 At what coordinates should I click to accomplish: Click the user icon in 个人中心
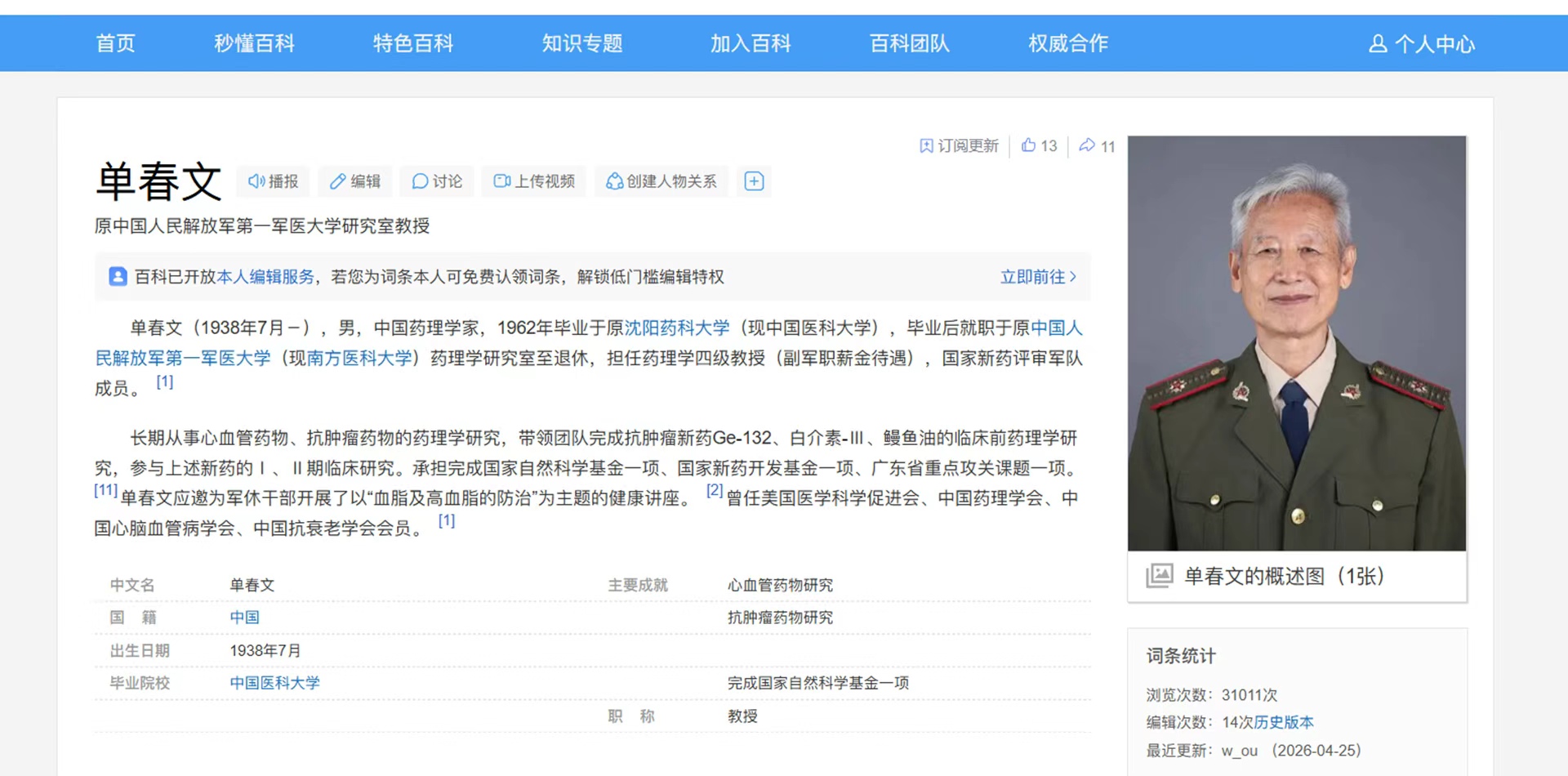[1378, 43]
